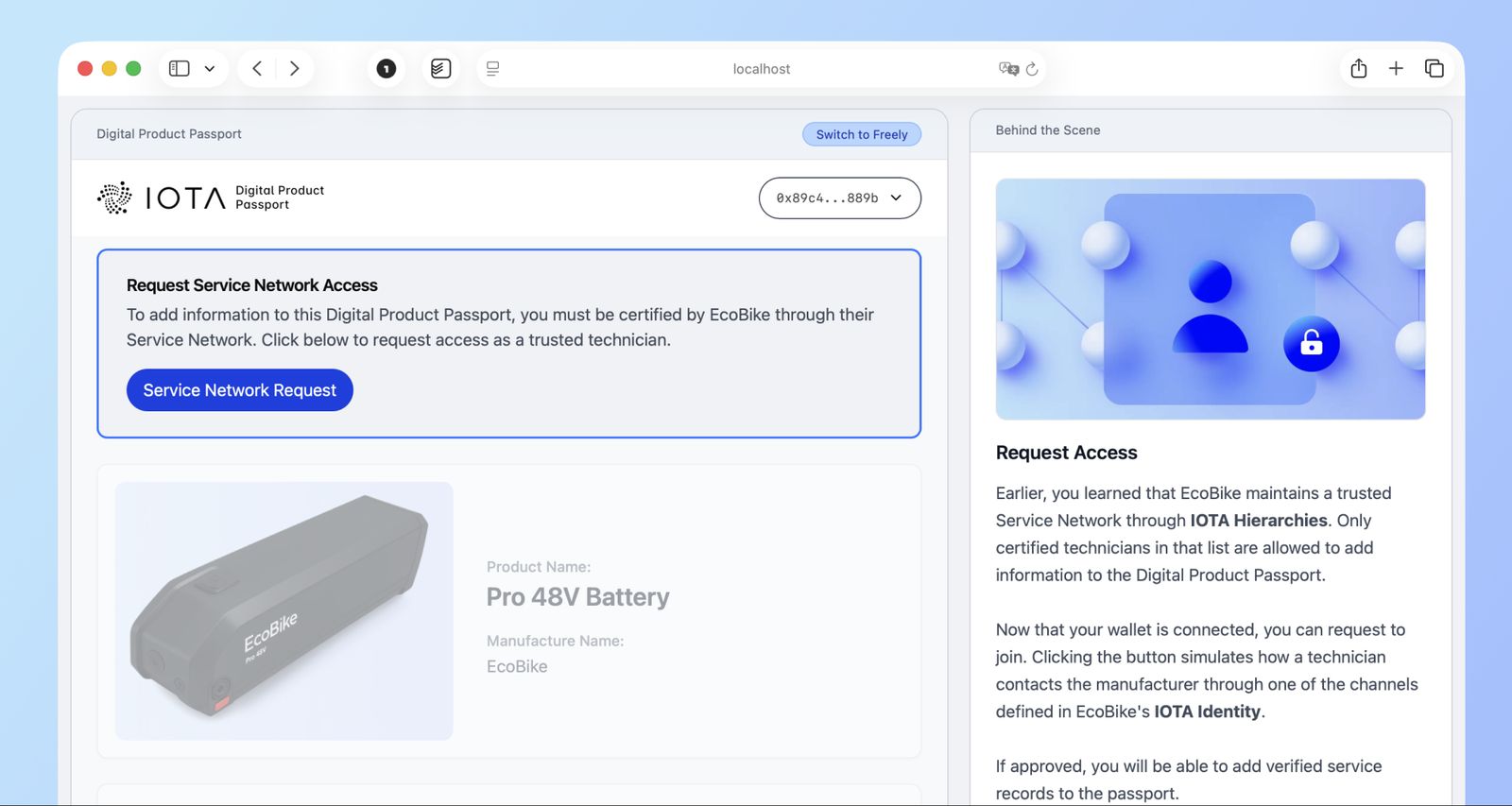Minimize the window with yellow button

pos(109,68)
